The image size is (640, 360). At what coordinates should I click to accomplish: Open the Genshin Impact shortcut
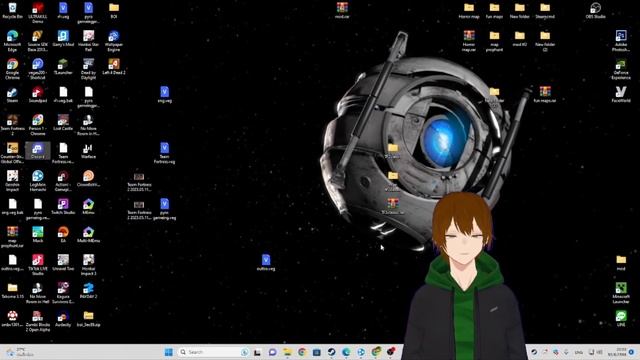[12, 181]
